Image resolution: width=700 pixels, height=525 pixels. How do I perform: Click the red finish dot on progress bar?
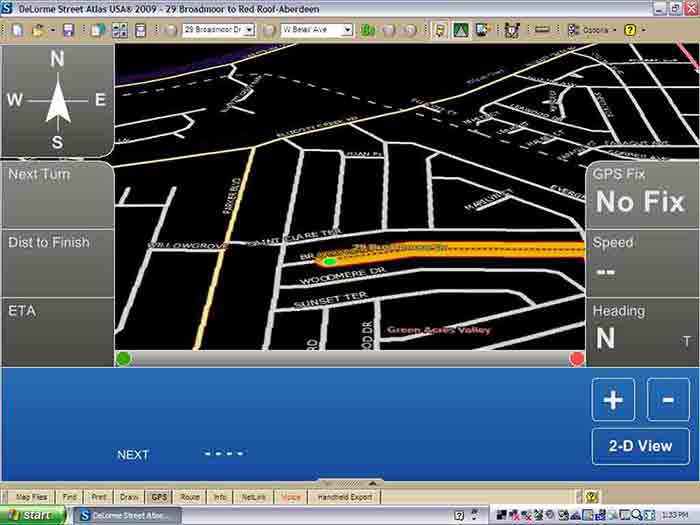point(577,359)
